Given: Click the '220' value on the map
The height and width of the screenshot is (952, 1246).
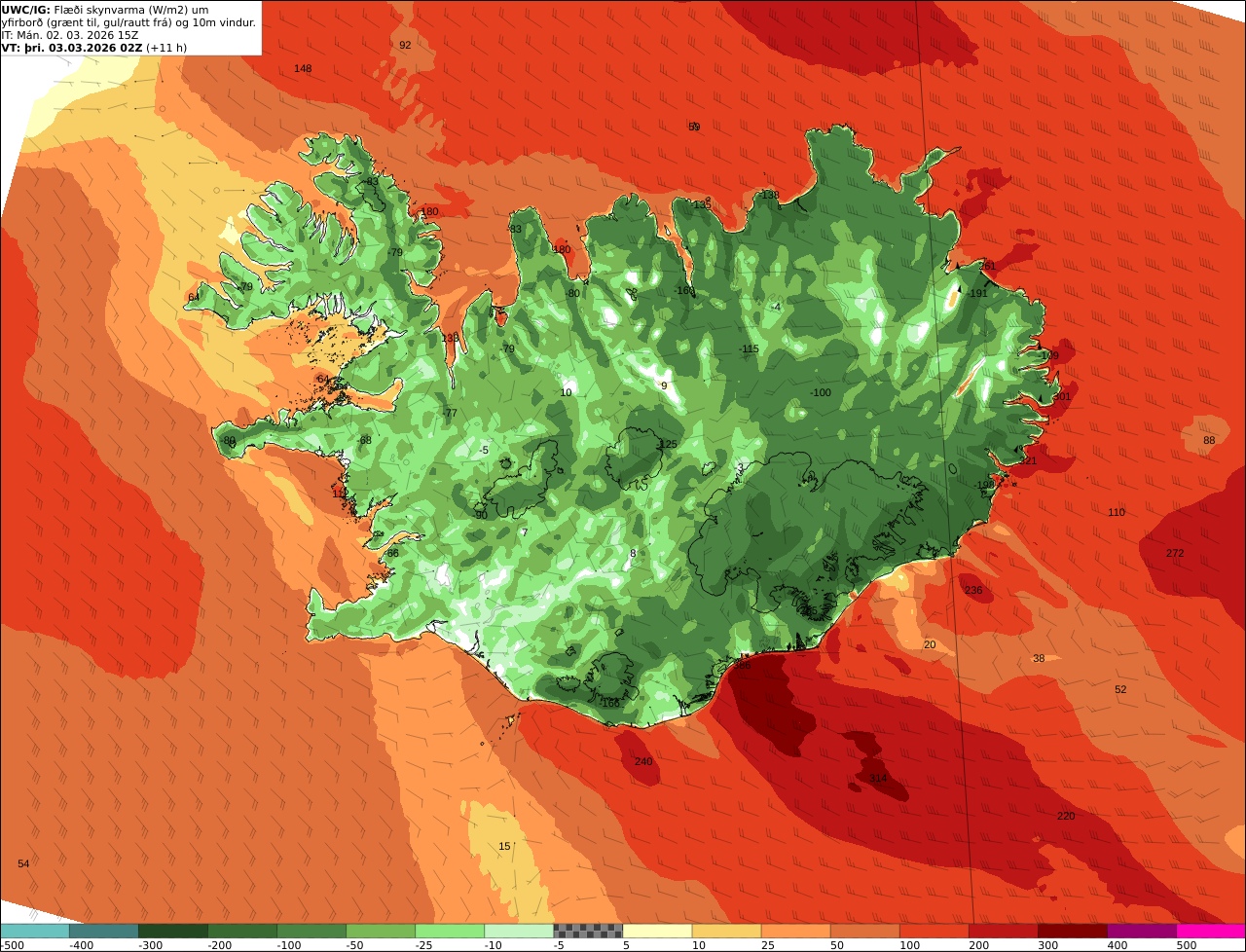Looking at the screenshot, I should (x=1066, y=816).
